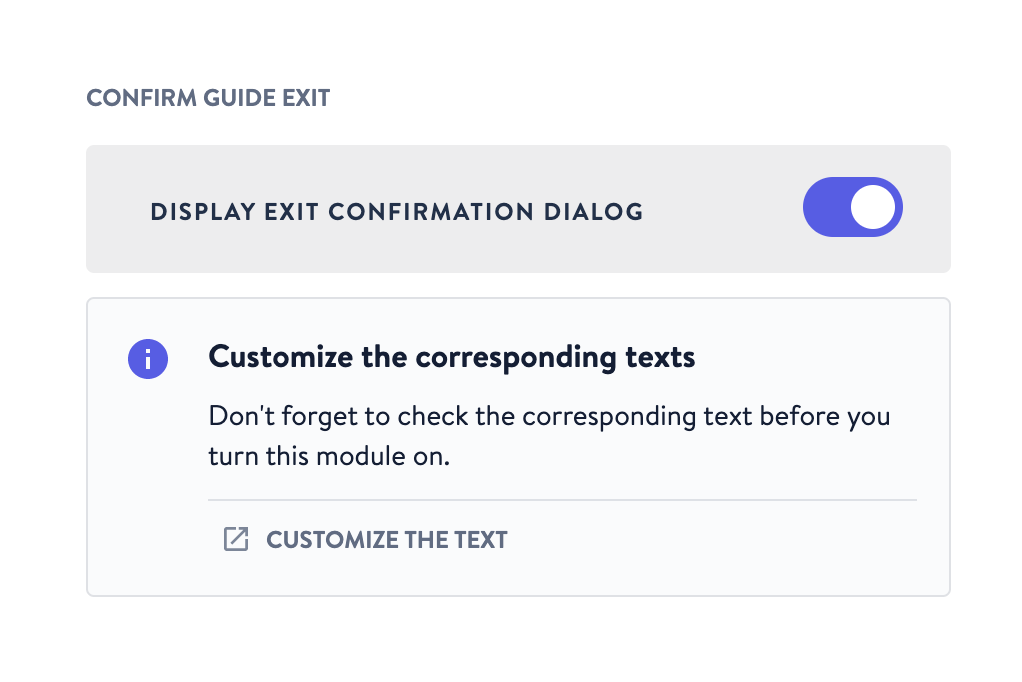Click the word "Customize" in the bold heading
1022x682 pixels.
(x=269, y=357)
